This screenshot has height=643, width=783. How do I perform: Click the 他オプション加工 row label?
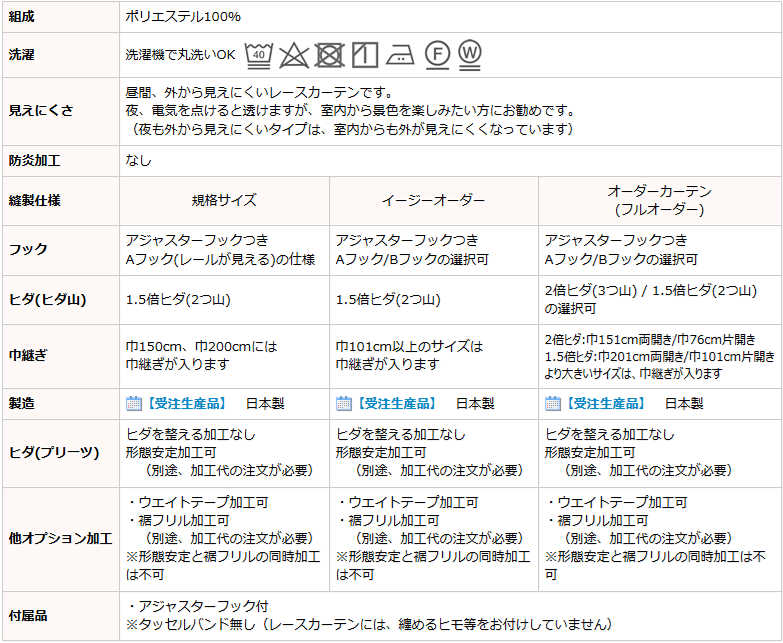[60, 538]
